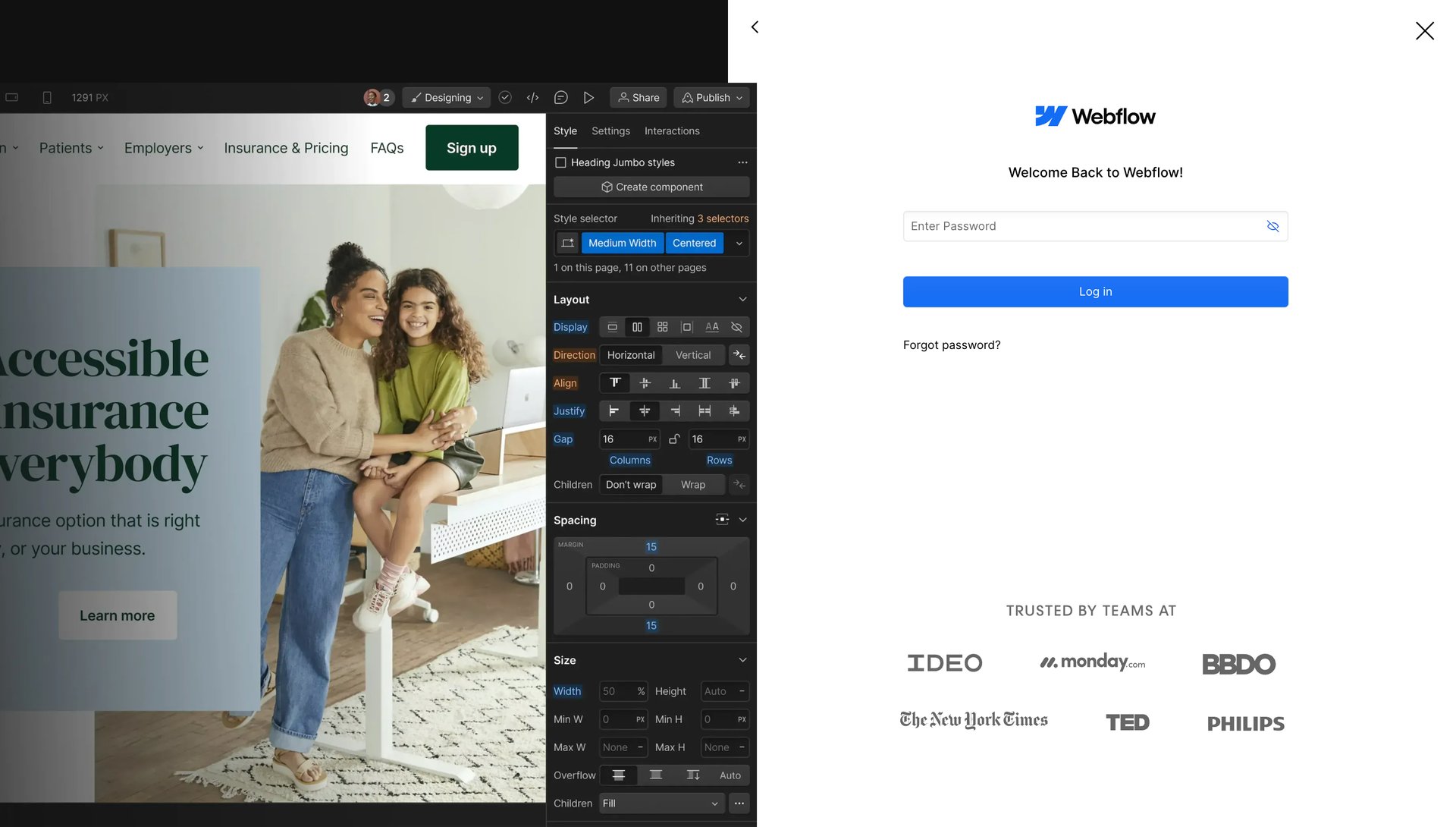Image resolution: width=1456 pixels, height=827 pixels.
Task: Open the comments panel
Action: pos(561,97)
